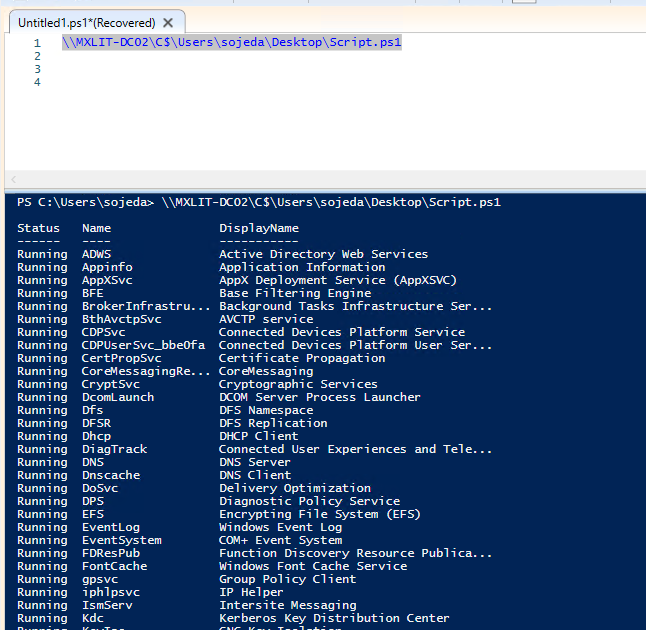646x630 pixels.
Task: Click the highlighted Script.ps1 path in editor
Action: [231, 42]
